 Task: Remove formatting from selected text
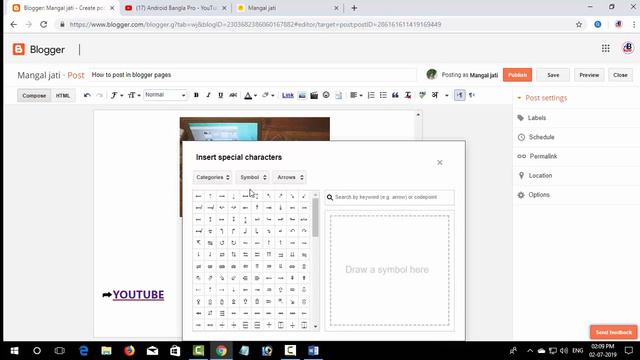[x=408, y=95]
